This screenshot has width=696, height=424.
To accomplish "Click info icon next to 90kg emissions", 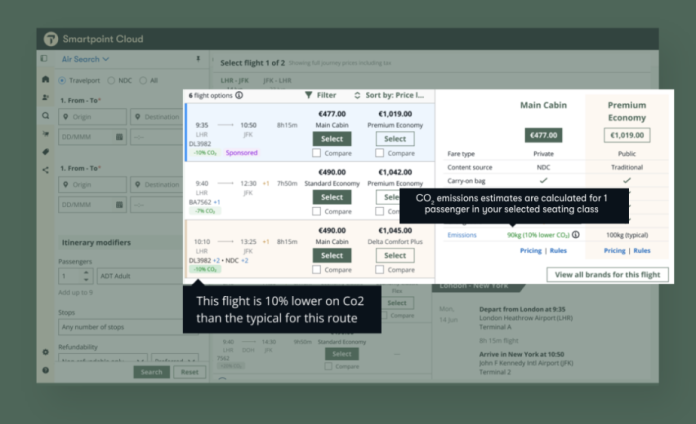I will (x=575, y=234).
